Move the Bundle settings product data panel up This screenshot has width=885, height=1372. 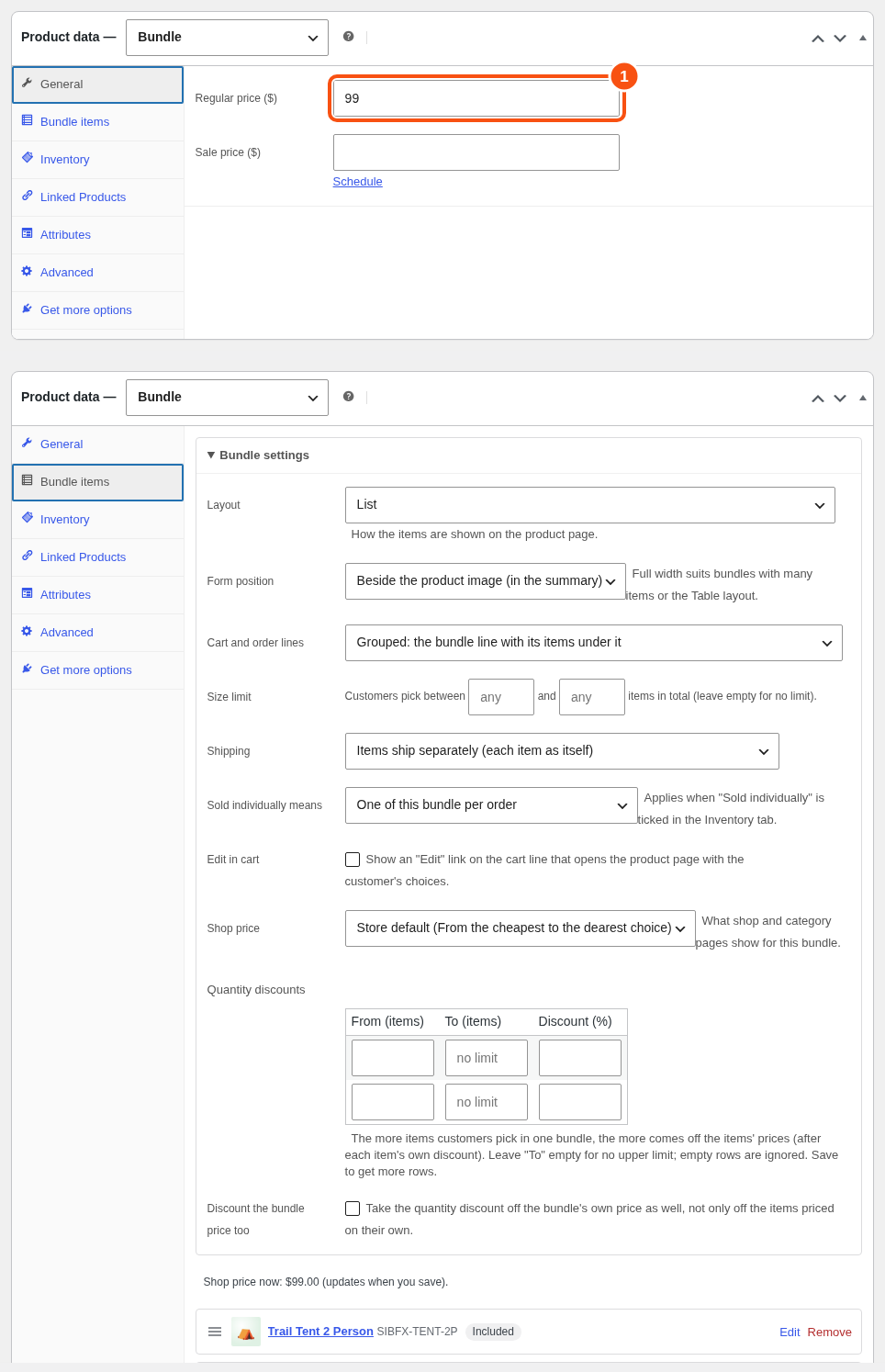click(x=818, y=399)
